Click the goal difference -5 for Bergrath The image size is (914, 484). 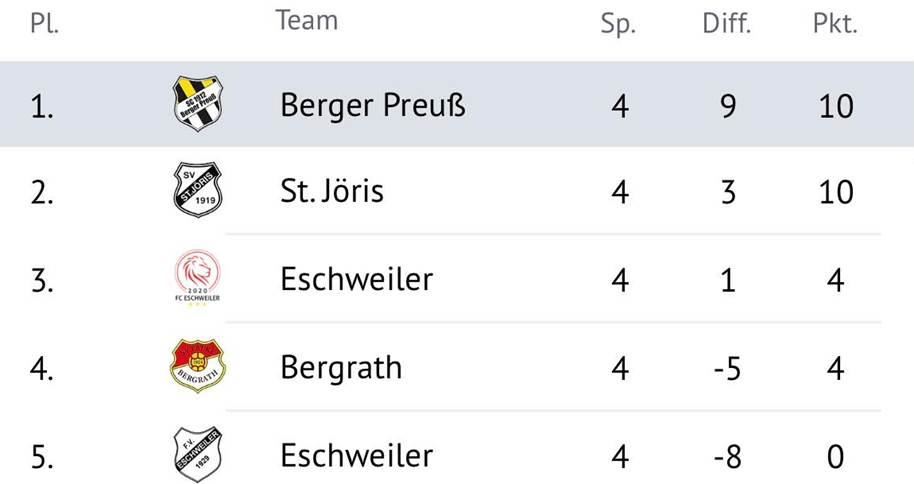[727, 369]
